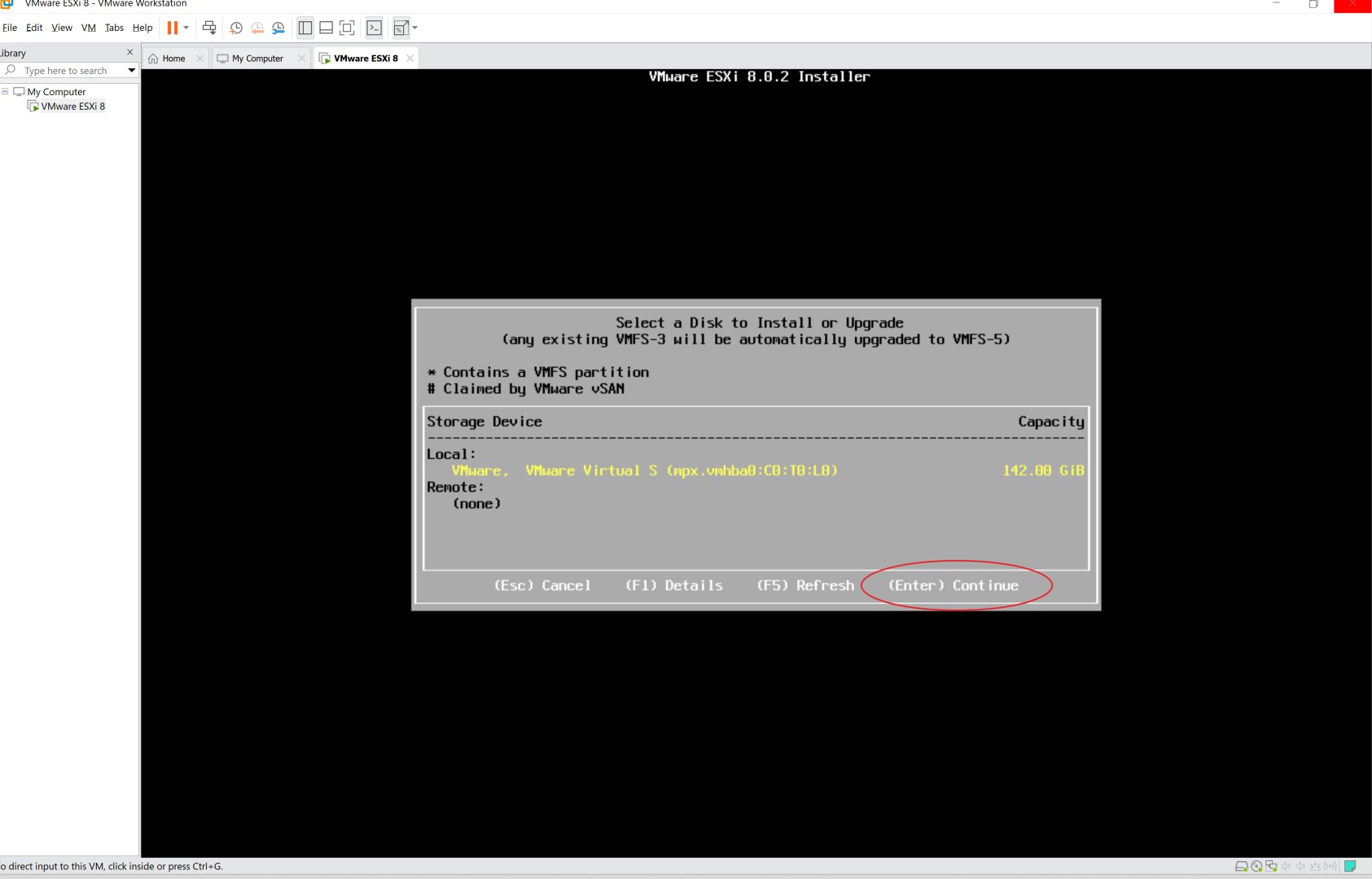Collapse the My Computer tree node

click(5, 91)
